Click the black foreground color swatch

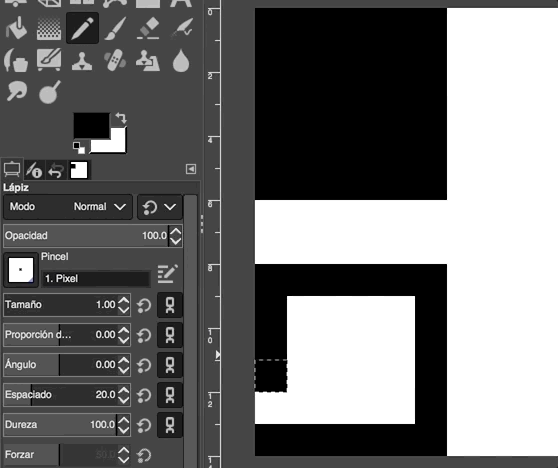click(x=91, y=125)
